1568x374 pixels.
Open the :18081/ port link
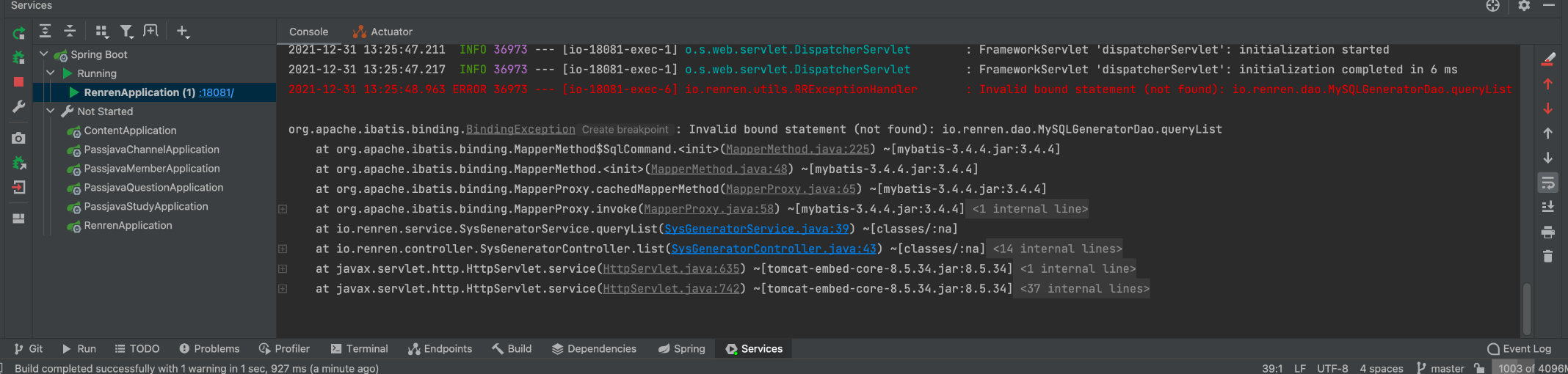click(217, 92)
